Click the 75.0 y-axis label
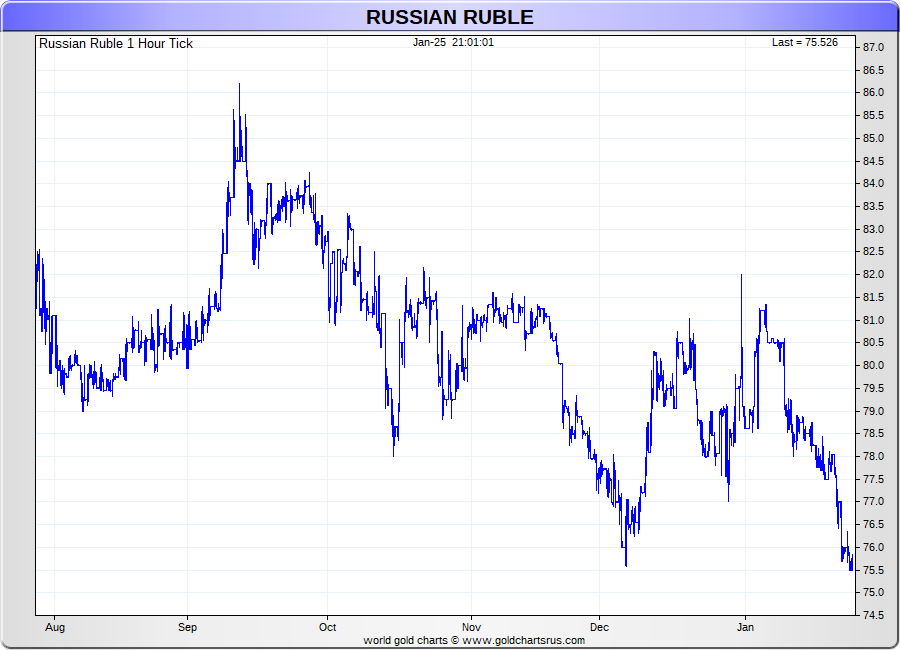The image size is (900, 650). click(x=874, y=593)
